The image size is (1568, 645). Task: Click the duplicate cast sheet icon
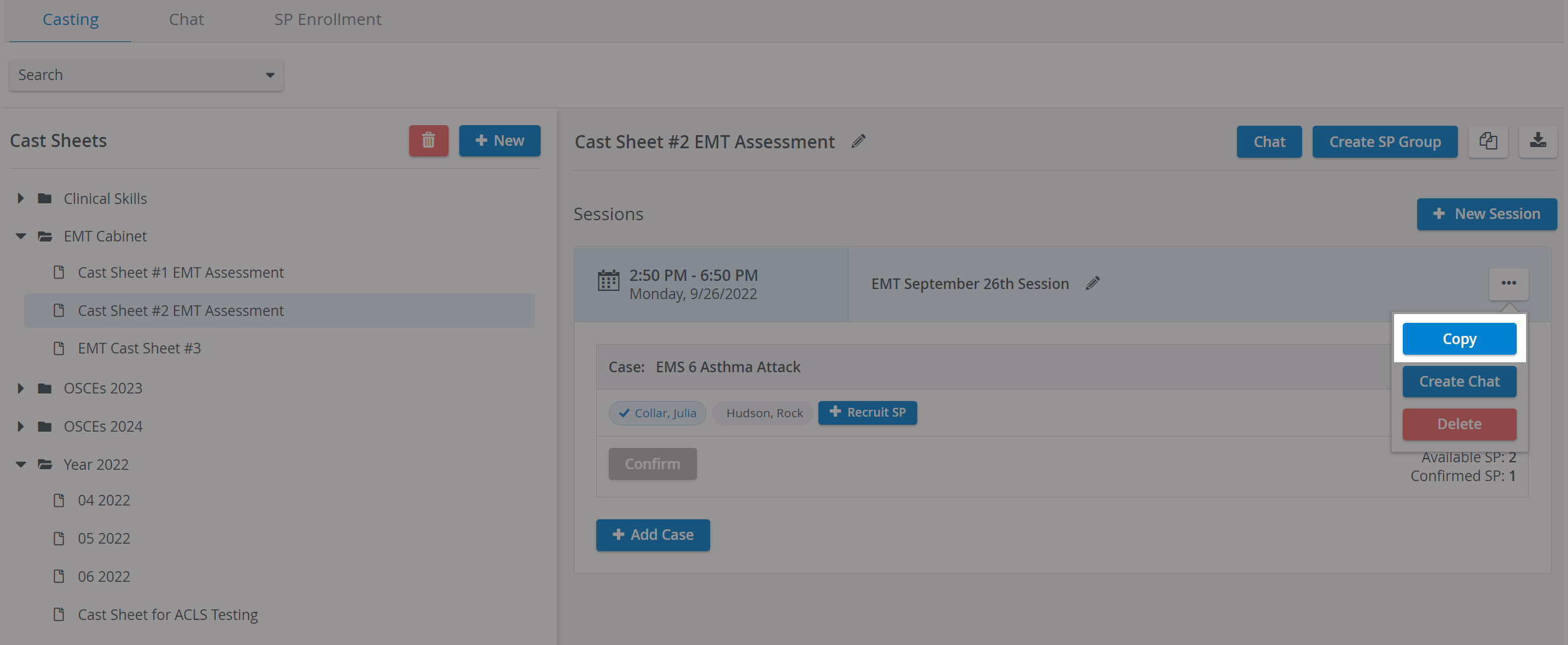1488,141
